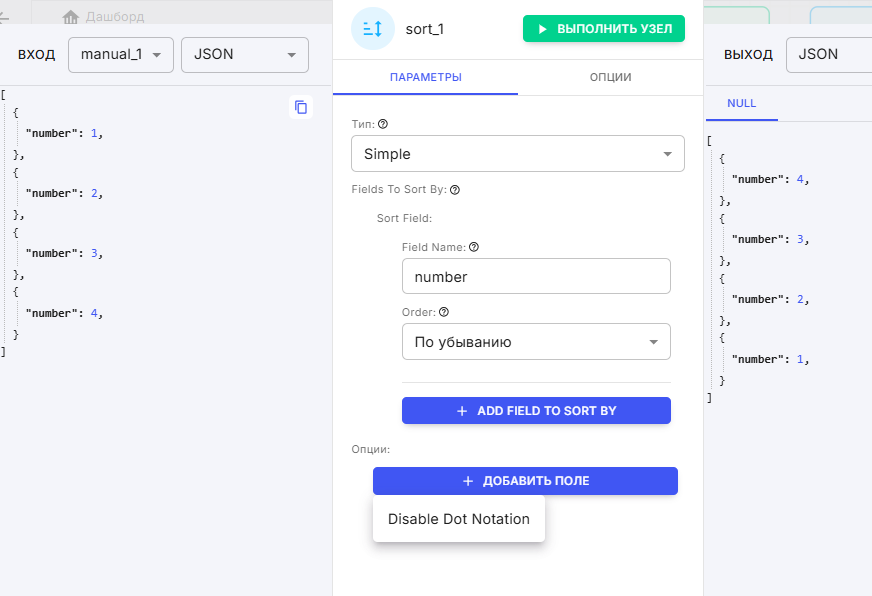Switch to the ОПЦИИ tab
This screenshot has width=872, height=596.
610,77
